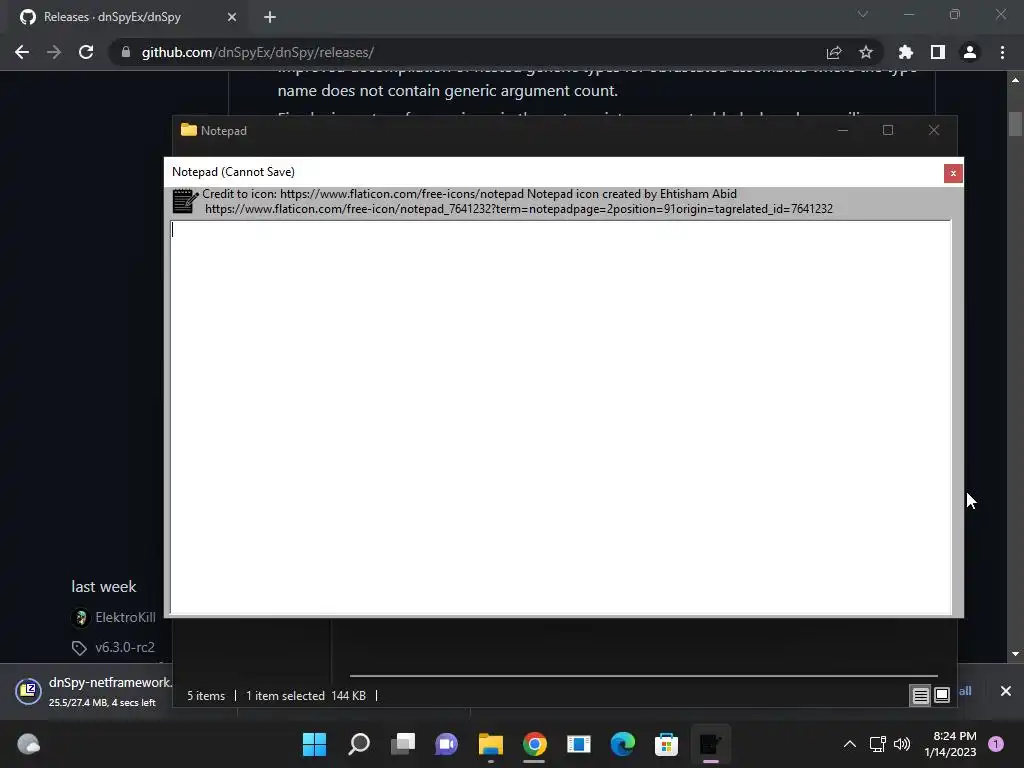Image resolution: width=1024 pixels, height=768 pixels.
Task: Click the tag icon next to v6.3.0-rc2
Action: pyautogui.click(x=79, y=648)
